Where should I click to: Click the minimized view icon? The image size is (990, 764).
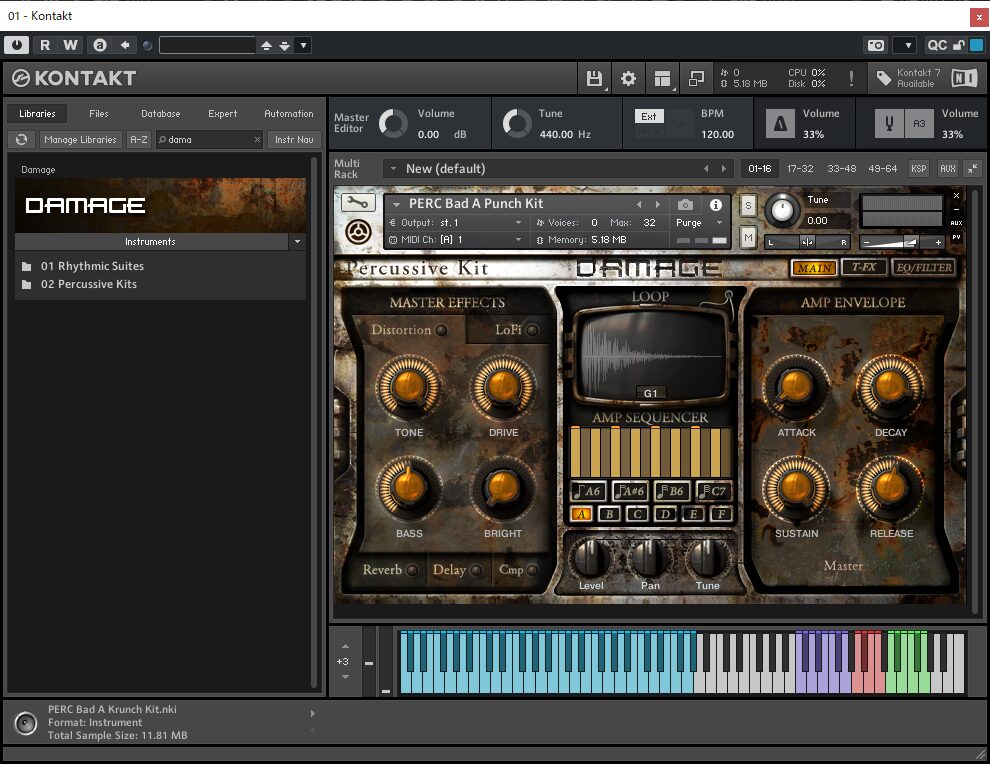pos(696,78)
